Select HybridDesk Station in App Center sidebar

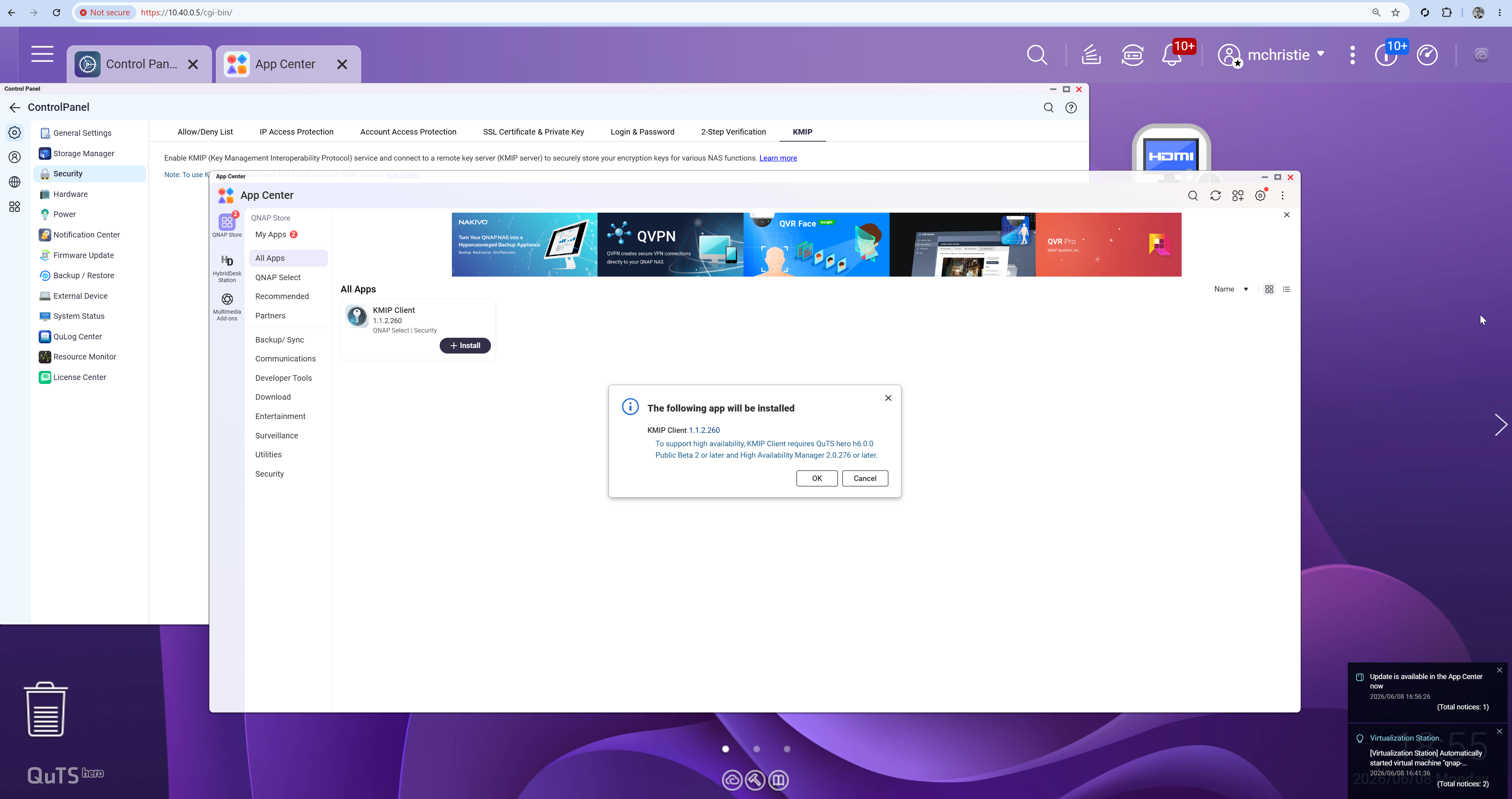pos(227,268)
